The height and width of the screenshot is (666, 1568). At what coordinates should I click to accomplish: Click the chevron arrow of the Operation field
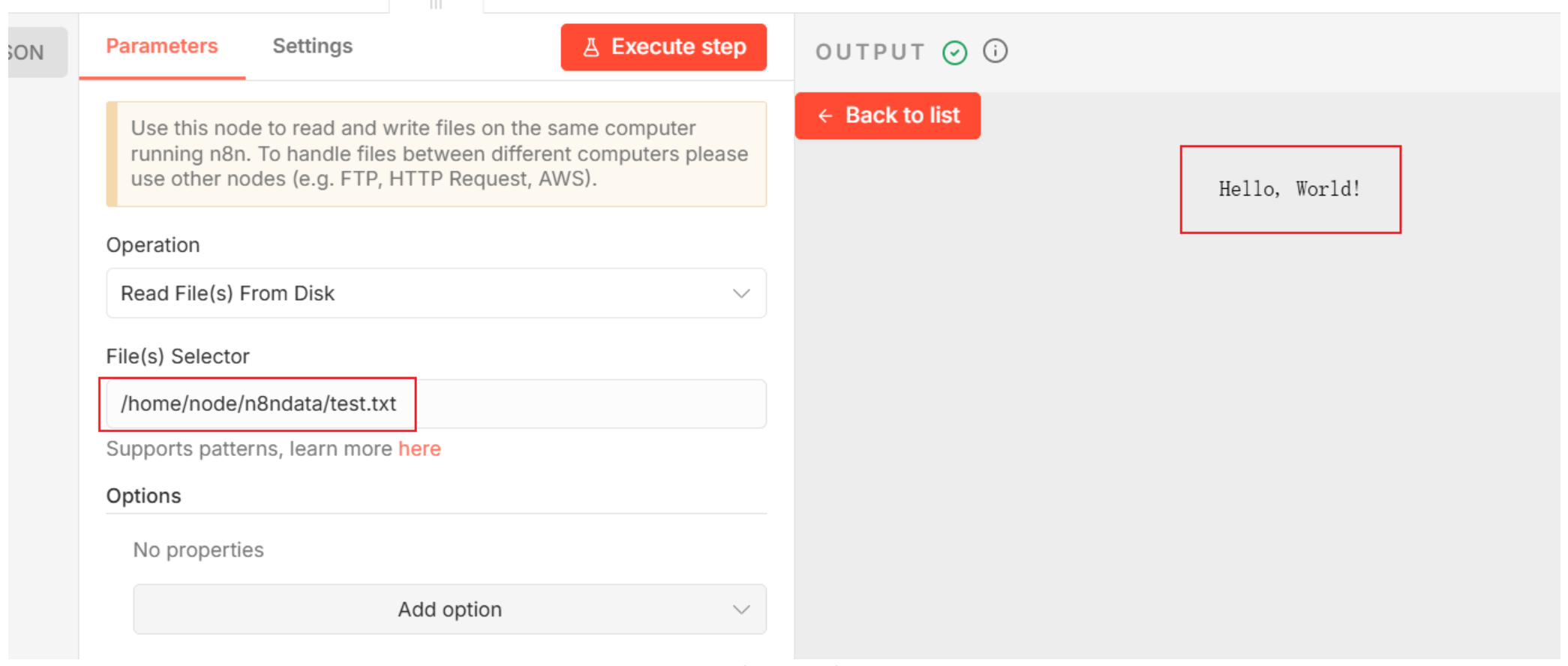(741, 293)
